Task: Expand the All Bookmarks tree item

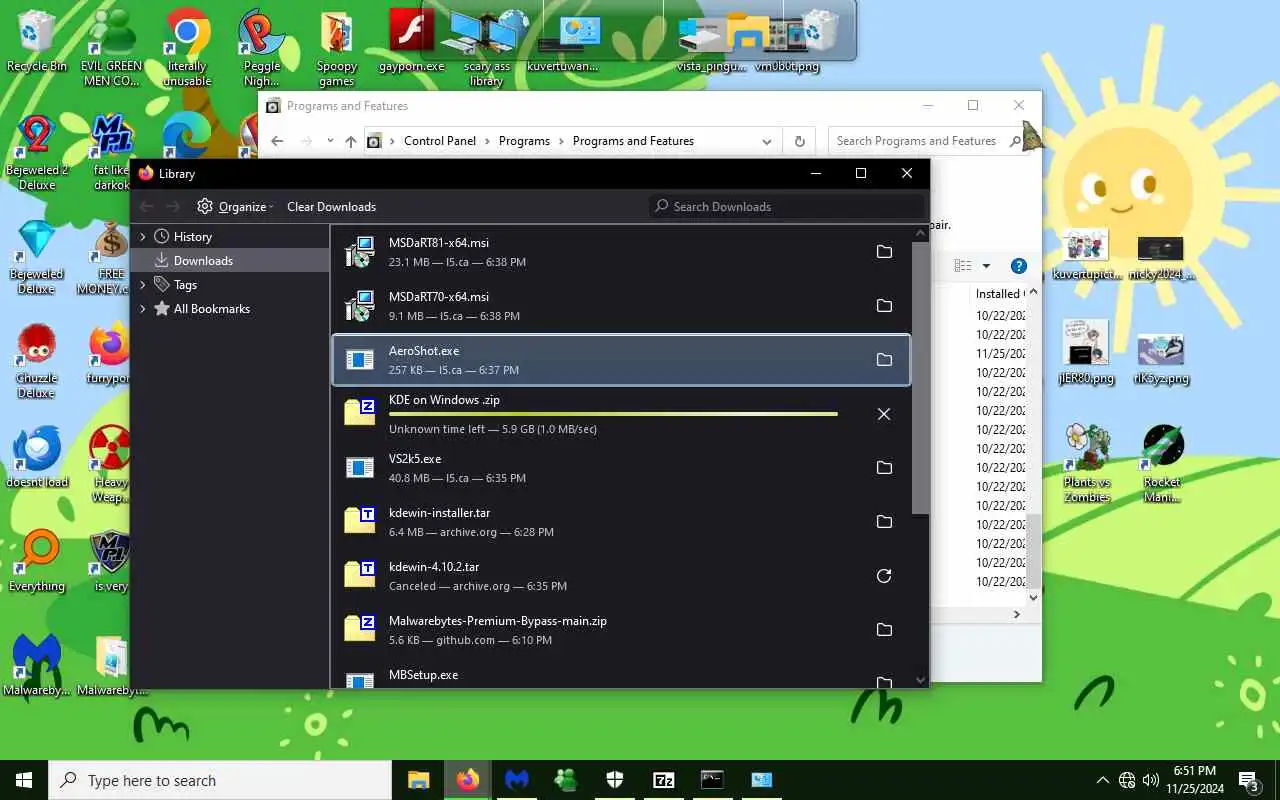Action: click(143, 309)
